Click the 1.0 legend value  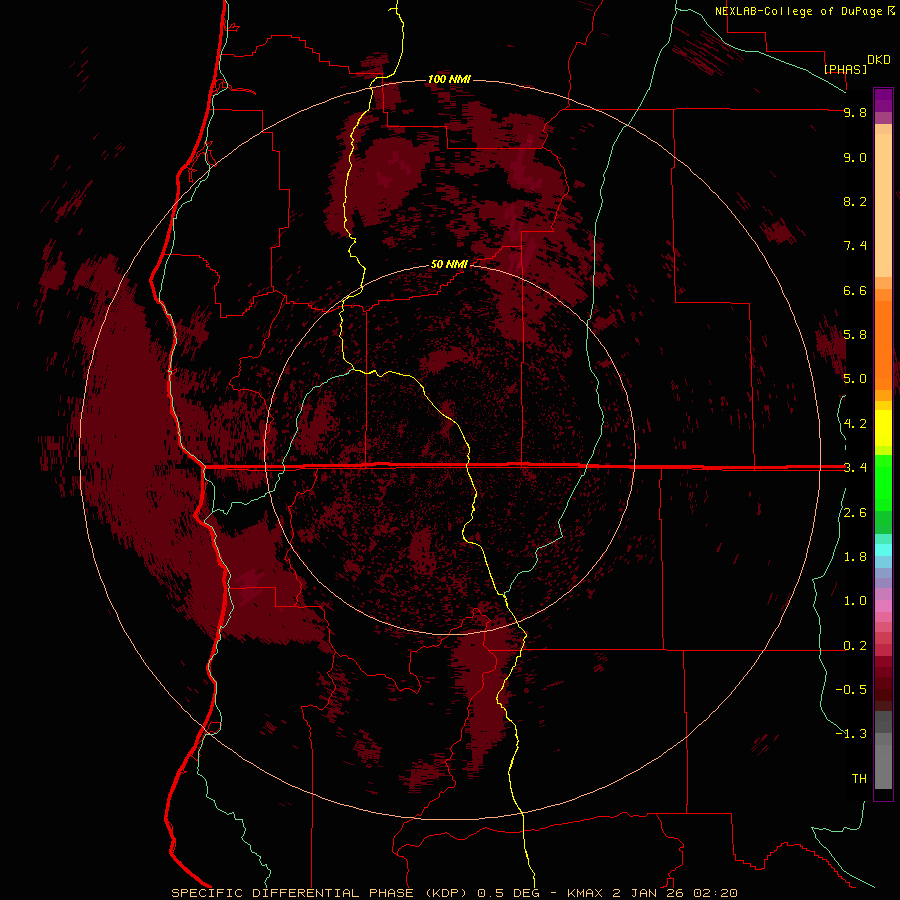(855, 601)
